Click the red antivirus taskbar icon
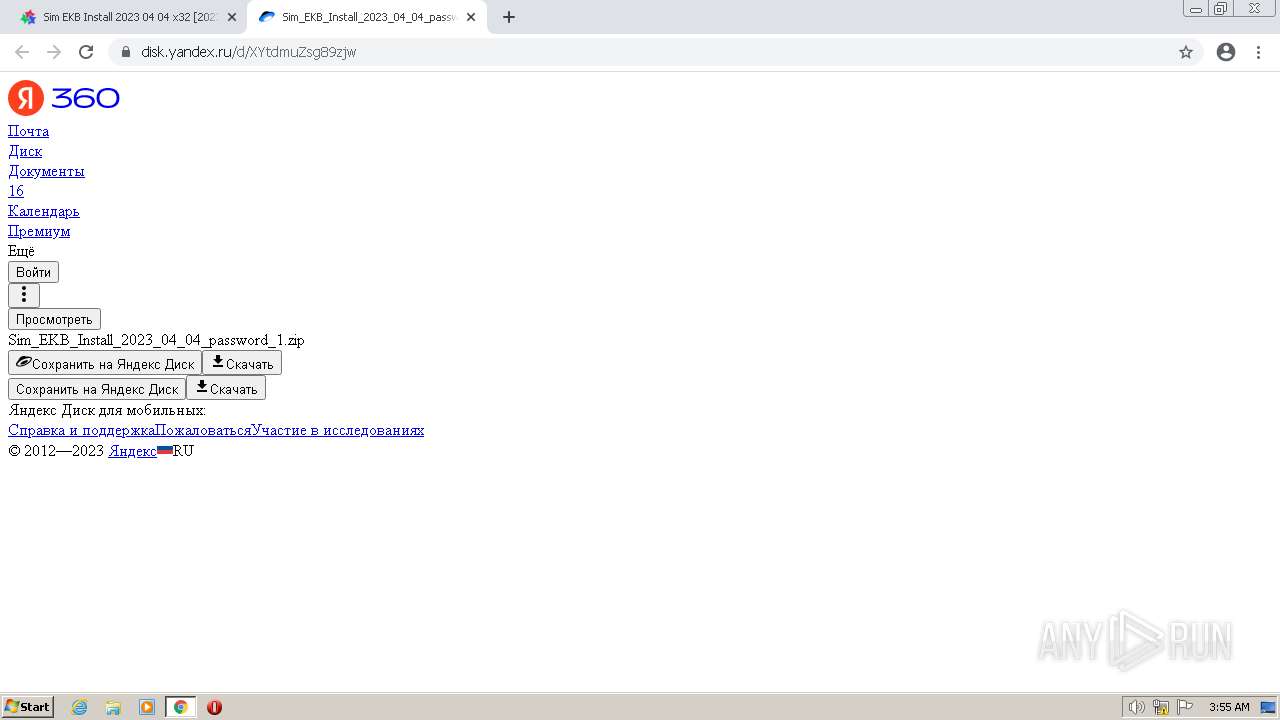Screen dimensions: 1280x720 pyautogui.click(x=214, y=707)
